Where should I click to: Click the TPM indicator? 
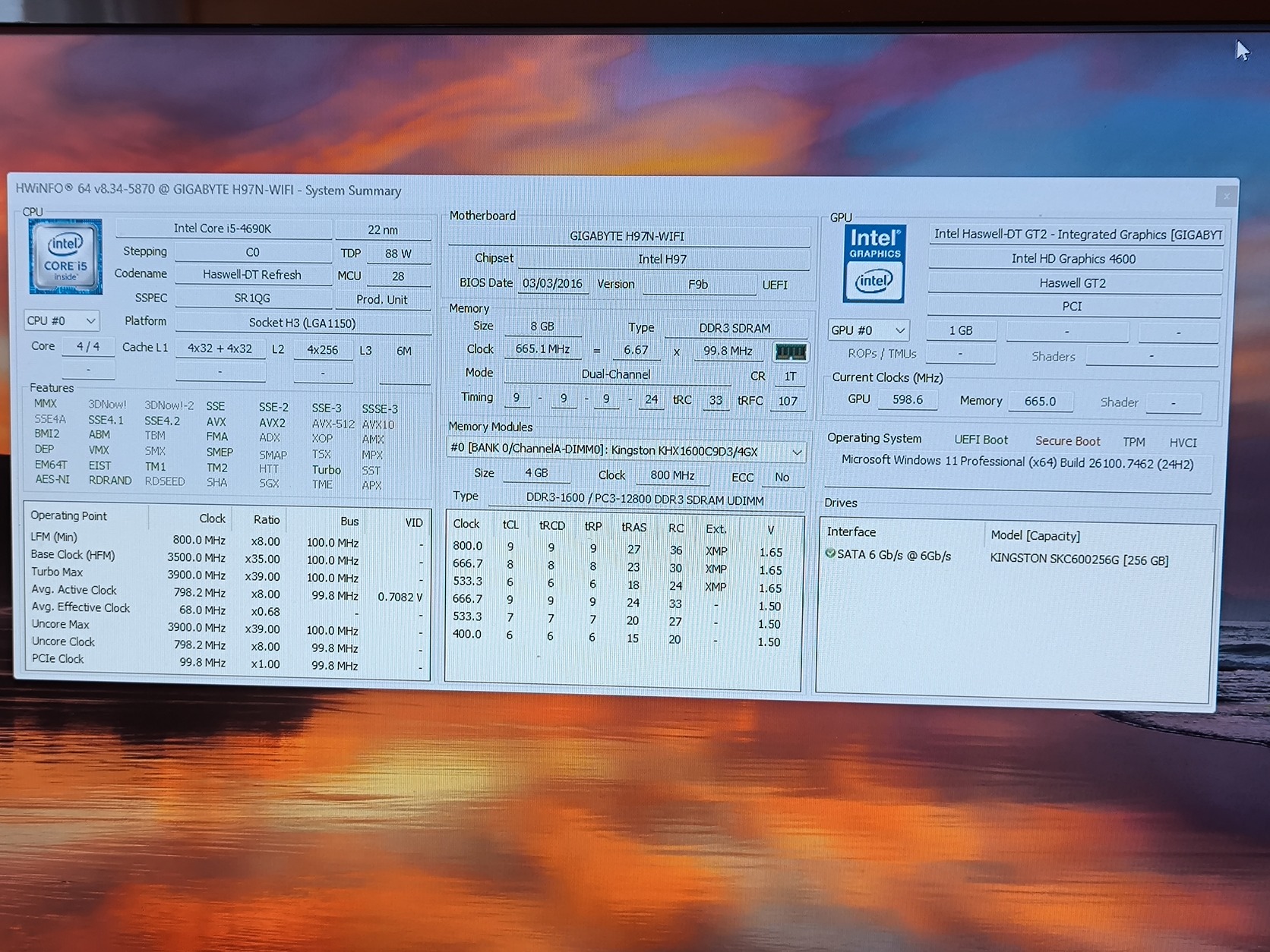1133,442
